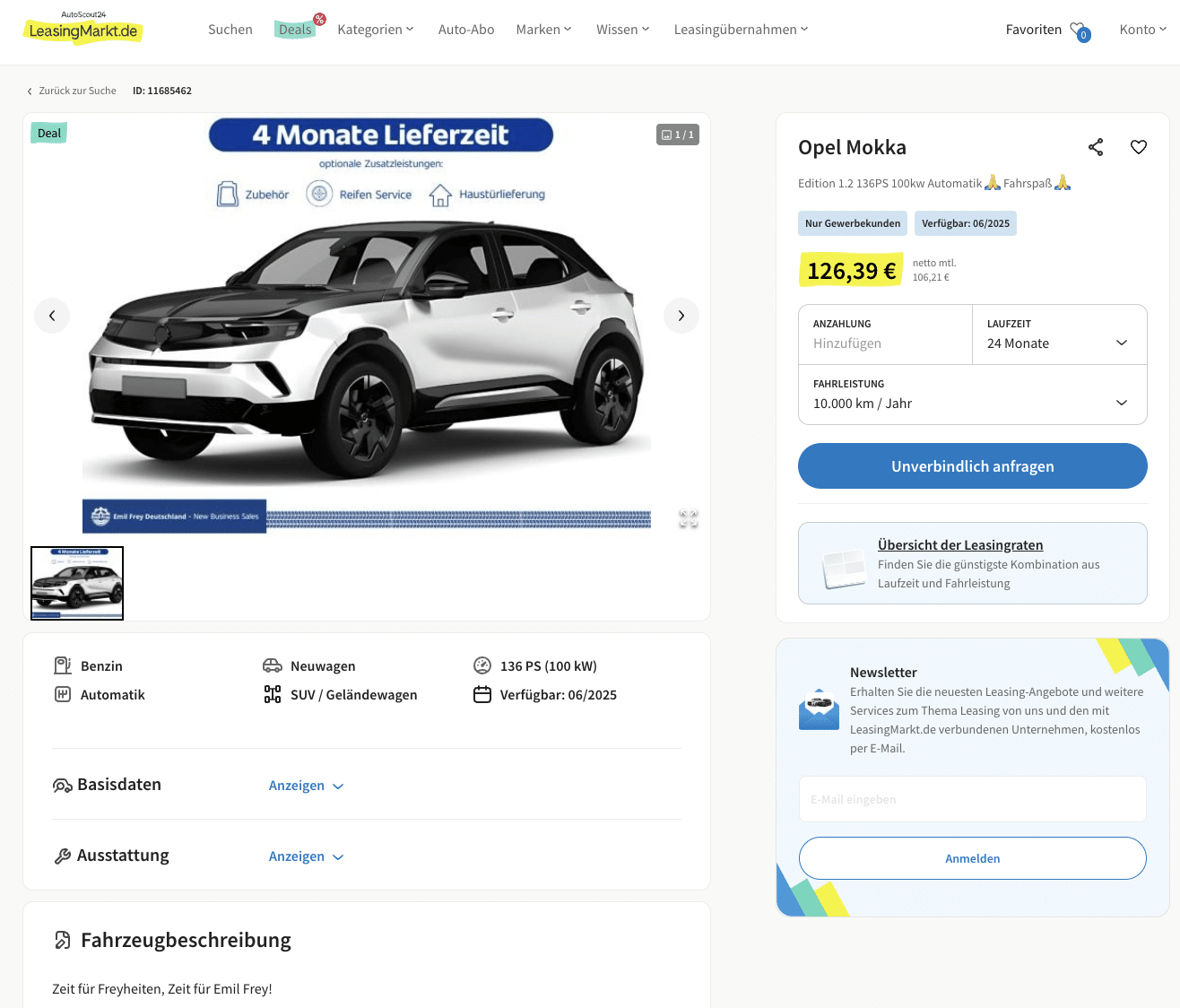The image size is (1180, 1008).
Task: Open the Suchen menu item
Action: (x=230, y=30)
